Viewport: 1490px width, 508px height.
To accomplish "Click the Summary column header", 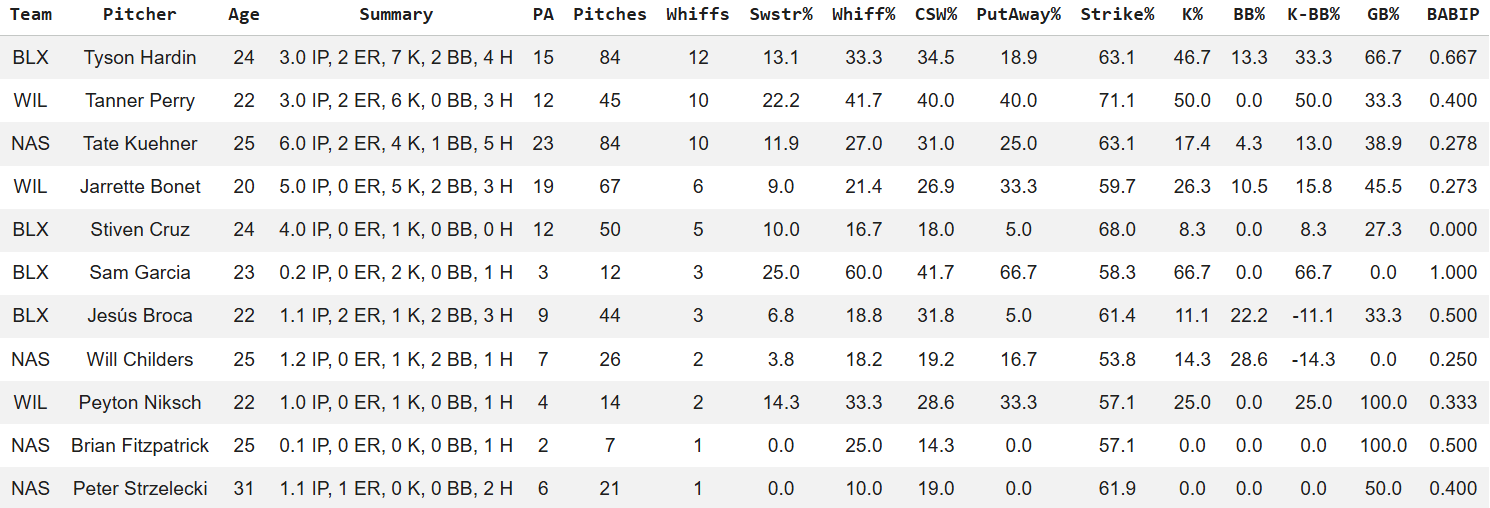I will click(x=396, y=15).
